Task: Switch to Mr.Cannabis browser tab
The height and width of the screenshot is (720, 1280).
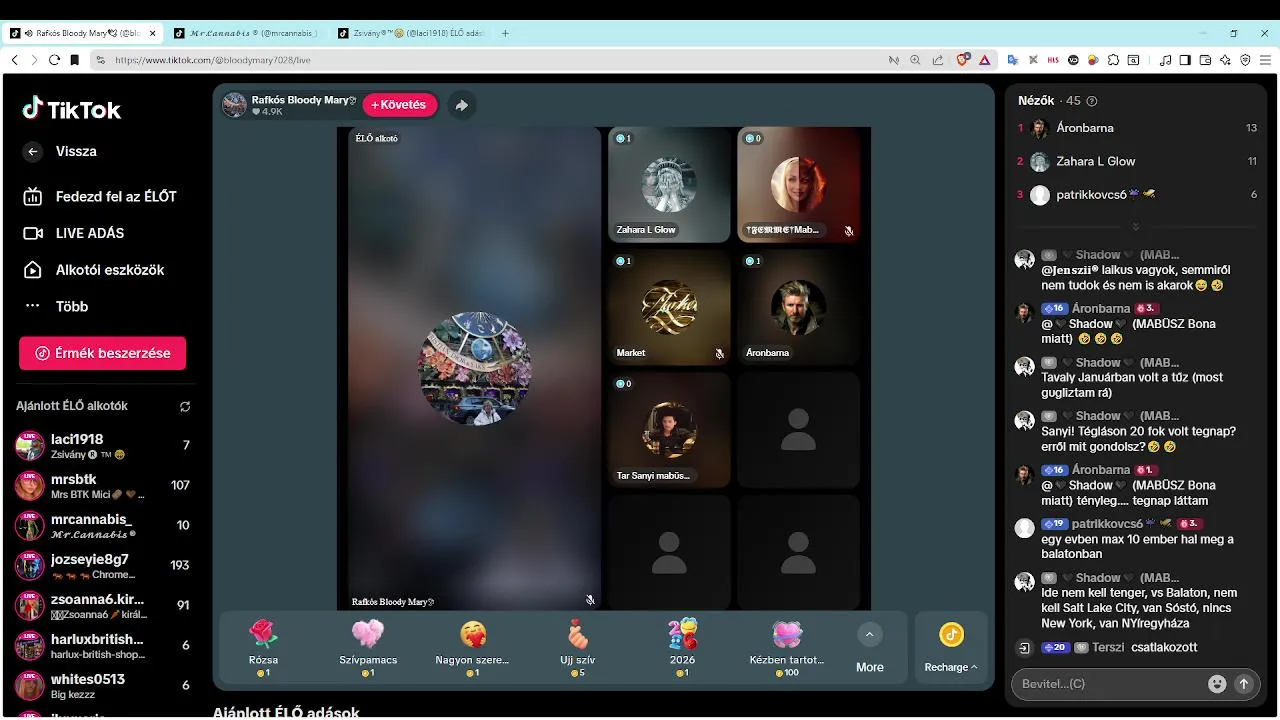Action: (x=246, y=33)
